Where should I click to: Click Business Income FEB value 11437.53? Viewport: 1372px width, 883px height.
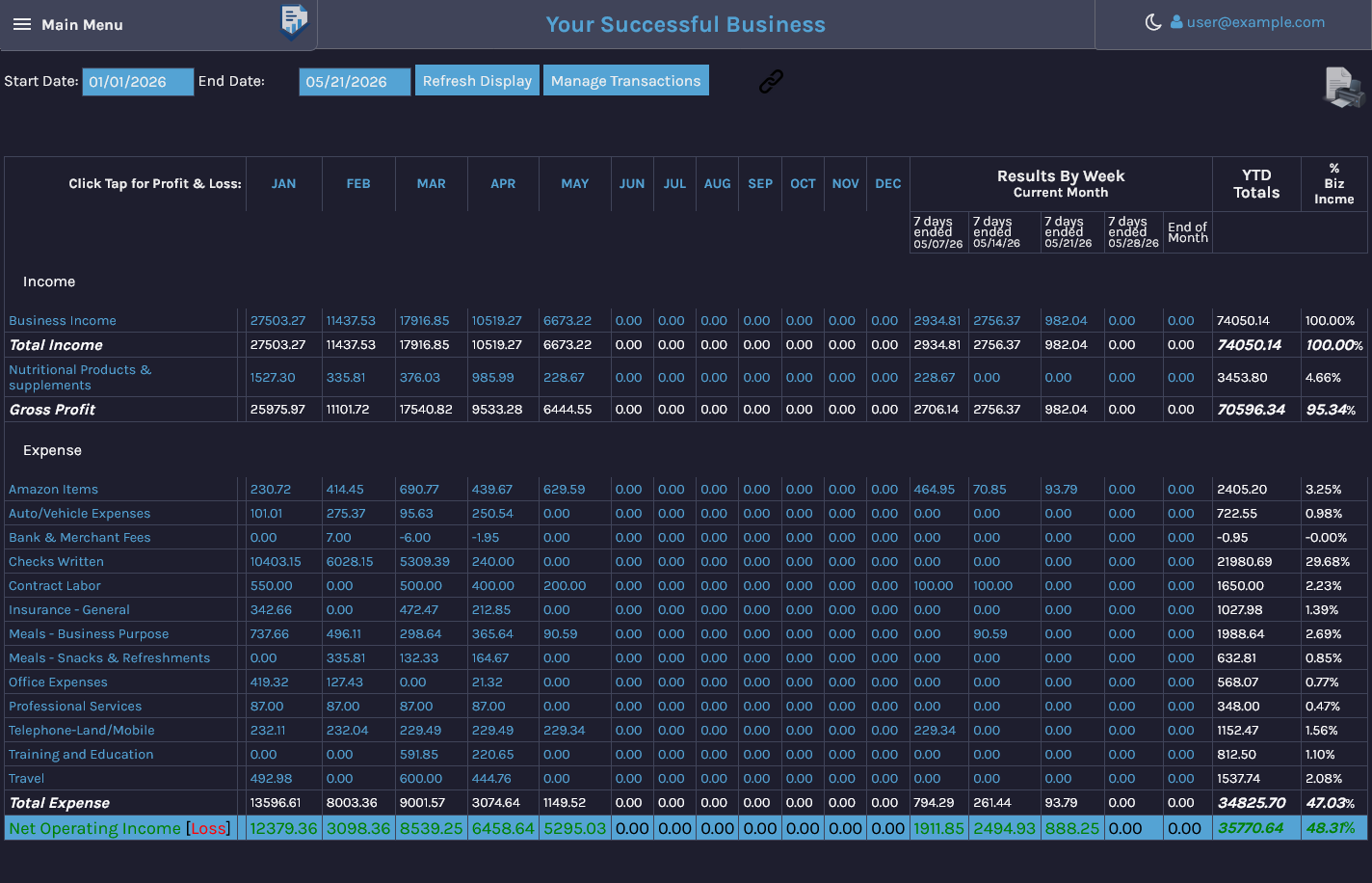(351, 321)
